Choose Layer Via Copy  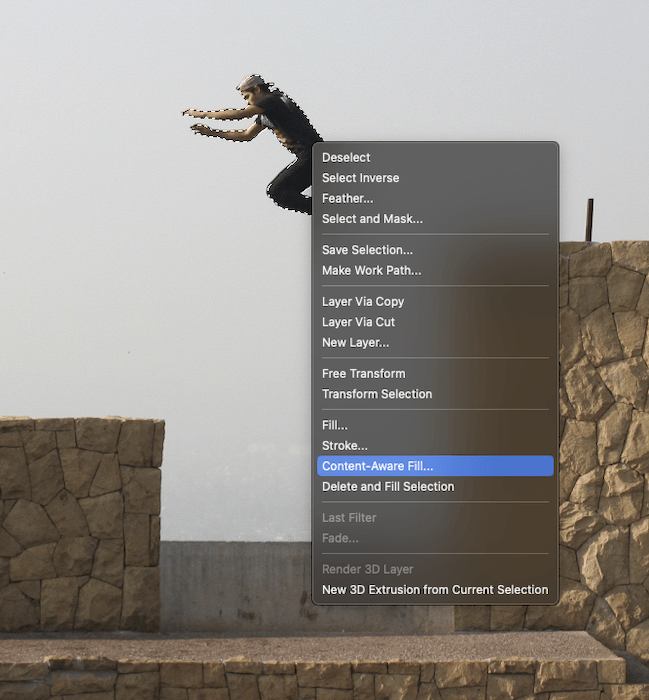coord(435,302)
